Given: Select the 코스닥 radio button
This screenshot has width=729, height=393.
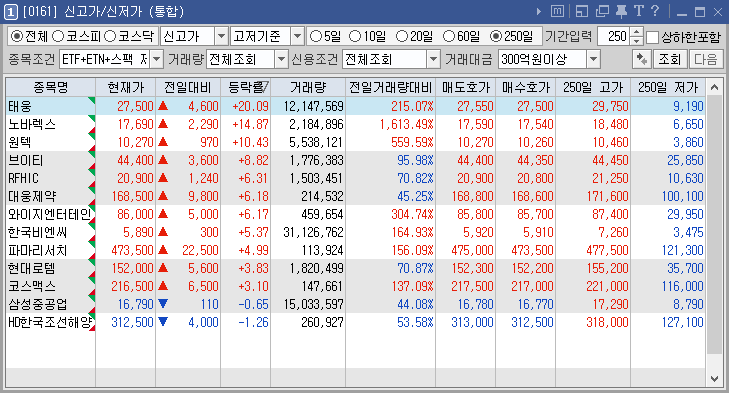Looking at the screenshot, I should pos(110,36).
